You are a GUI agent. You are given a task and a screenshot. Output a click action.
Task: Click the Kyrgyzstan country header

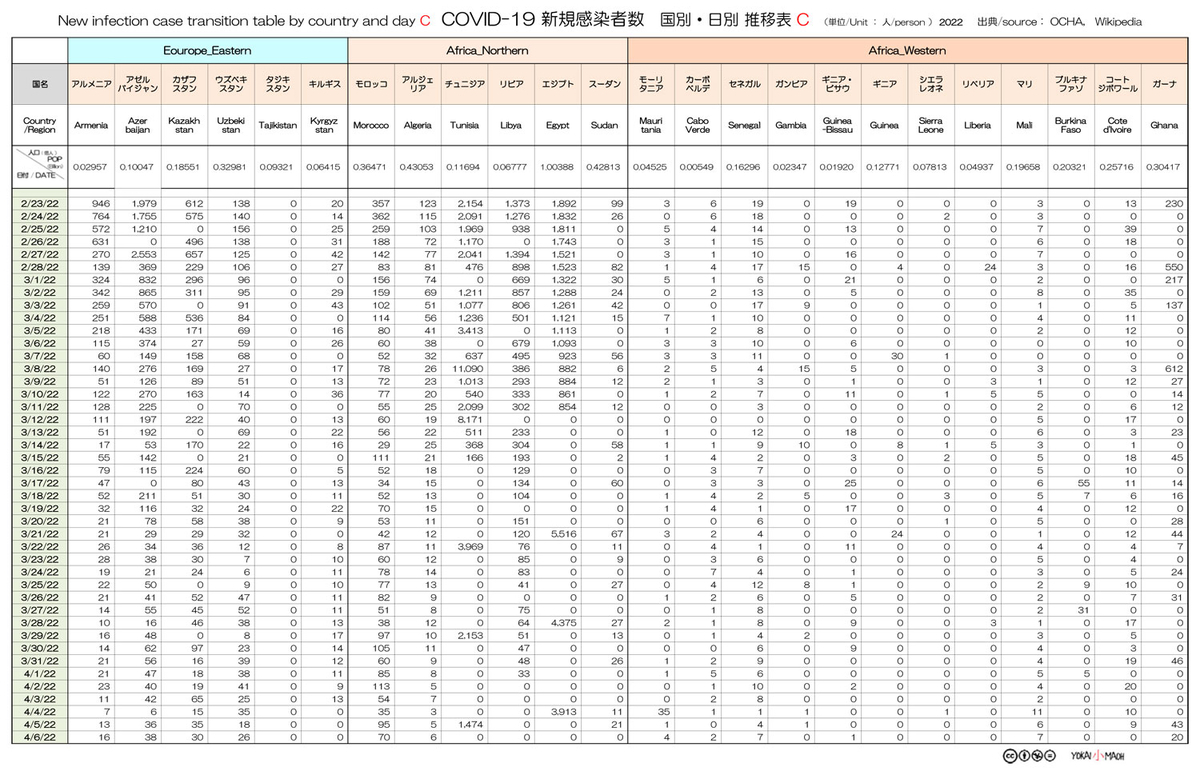[x=324, y=126]
